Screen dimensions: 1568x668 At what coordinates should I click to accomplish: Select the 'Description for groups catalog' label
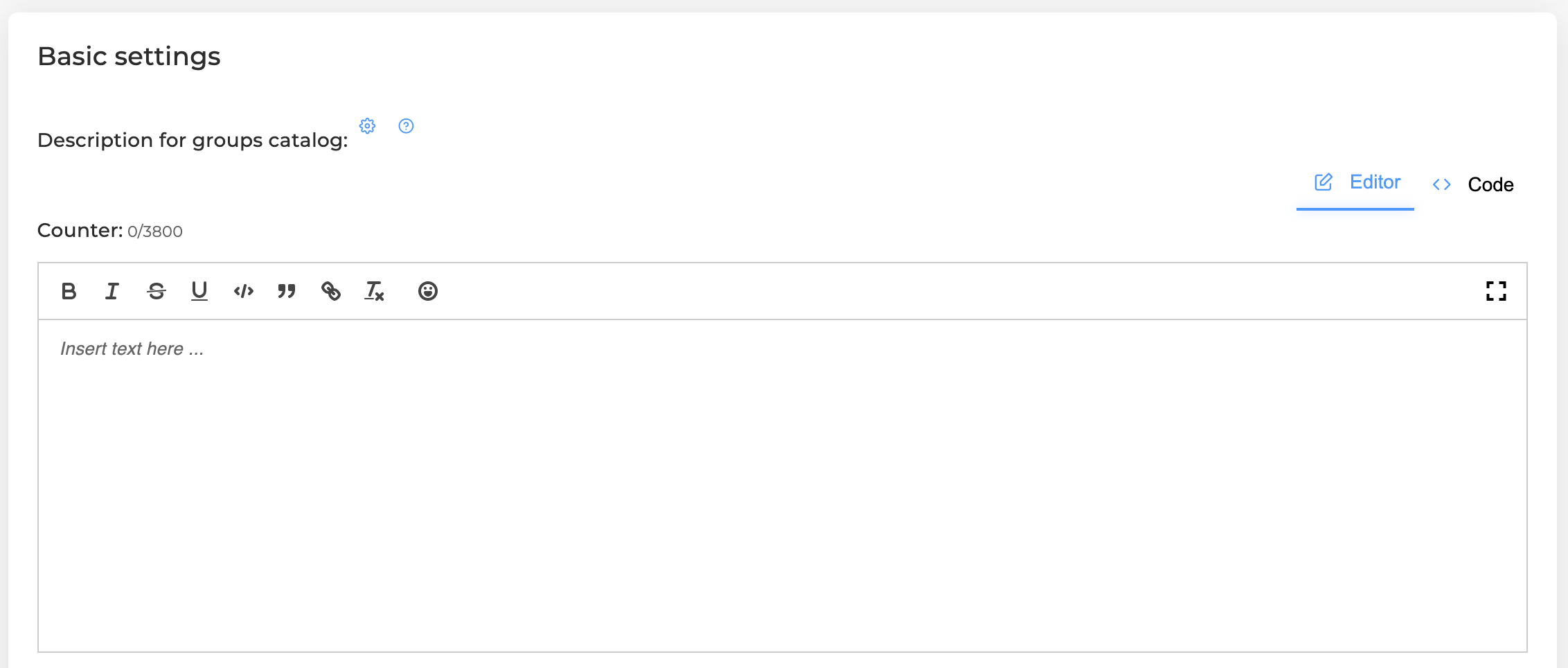(x=193, y=141)
